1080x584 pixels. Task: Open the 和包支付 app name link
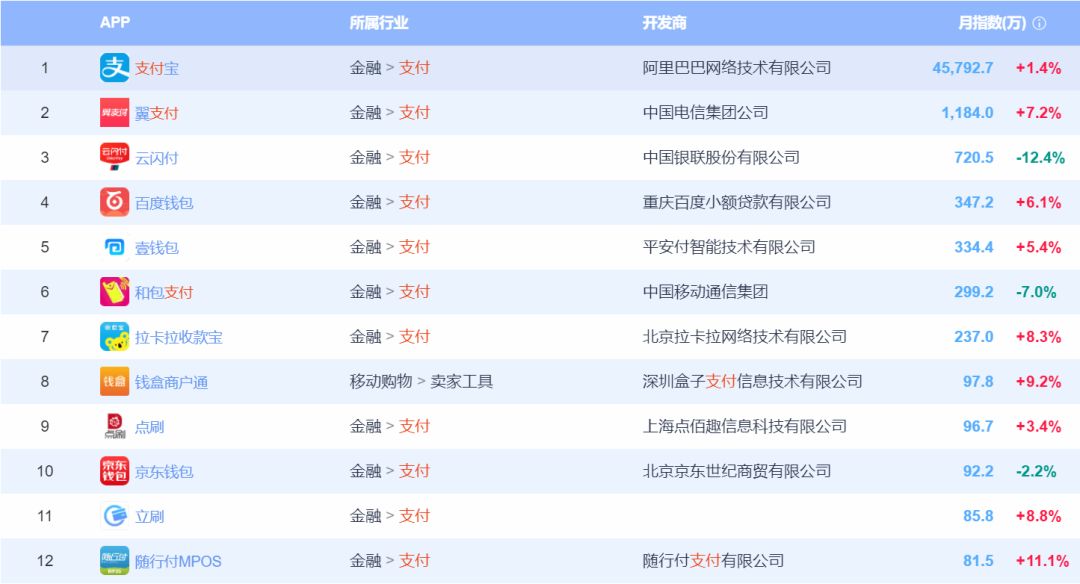tap(164, 292)
